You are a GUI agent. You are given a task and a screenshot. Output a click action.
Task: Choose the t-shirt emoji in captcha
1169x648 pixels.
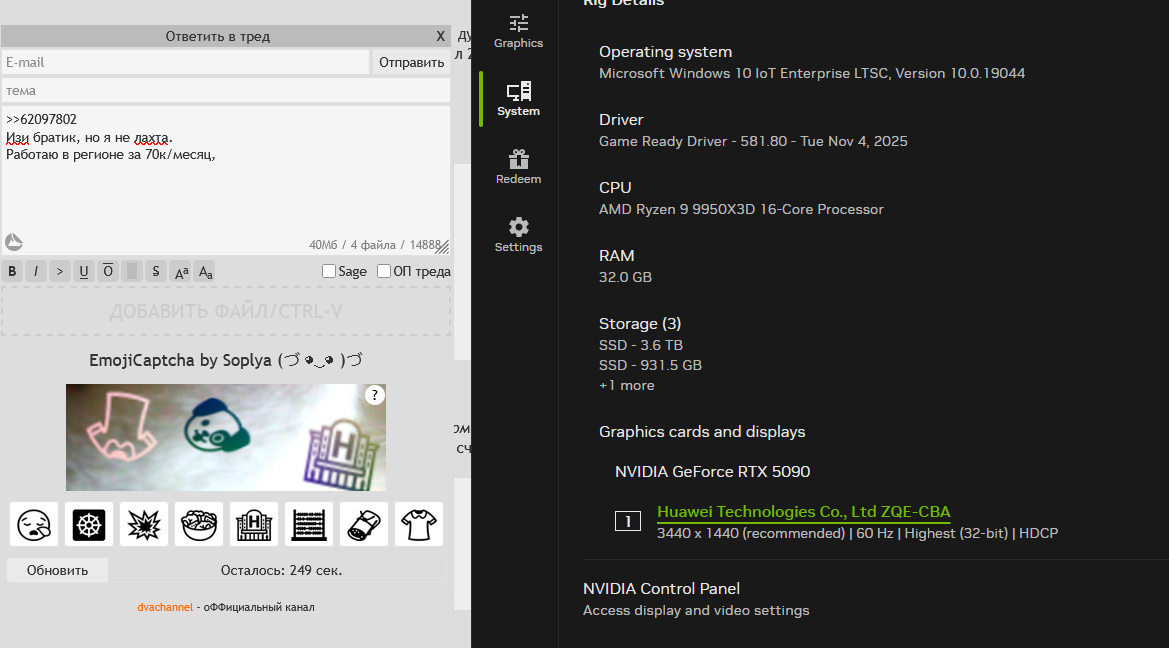[419, 524]
